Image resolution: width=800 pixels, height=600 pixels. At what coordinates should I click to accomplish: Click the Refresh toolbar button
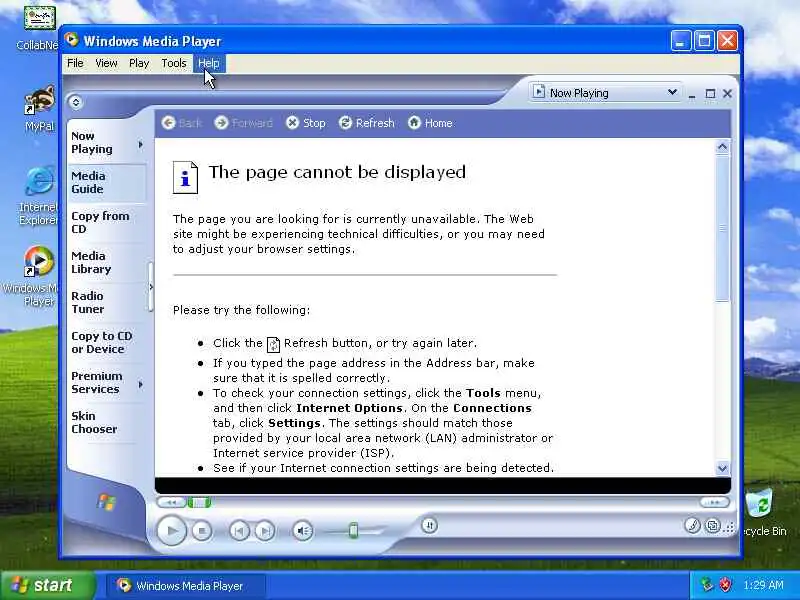[367, 123]
